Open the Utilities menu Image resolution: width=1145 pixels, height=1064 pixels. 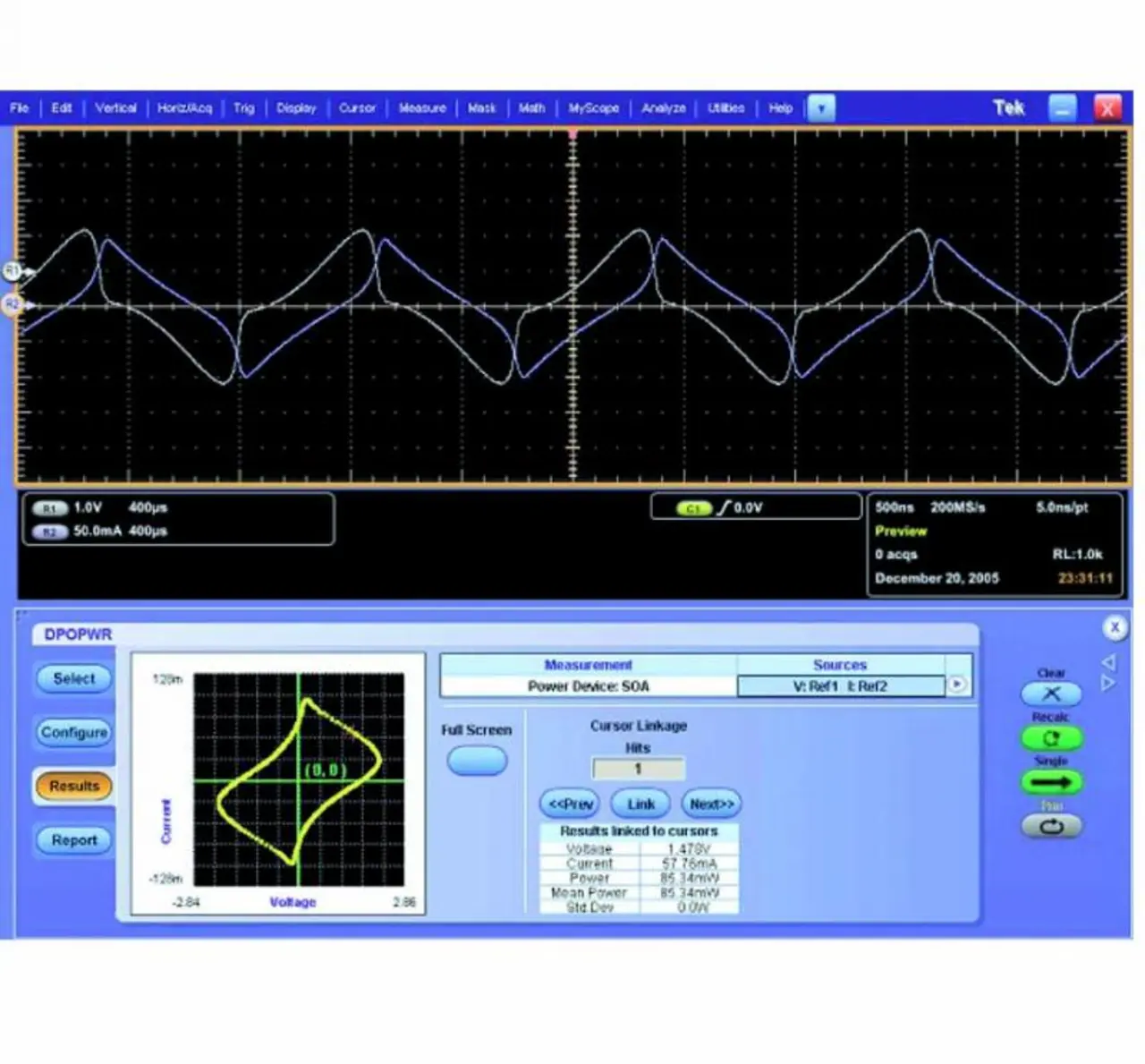click(x=726, y=108)
